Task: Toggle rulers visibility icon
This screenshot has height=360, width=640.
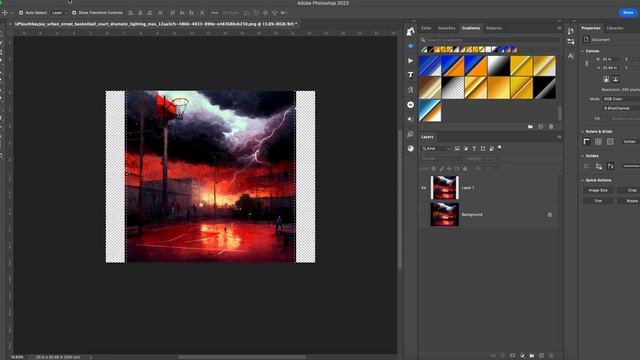Action: (x=587, y=142)
